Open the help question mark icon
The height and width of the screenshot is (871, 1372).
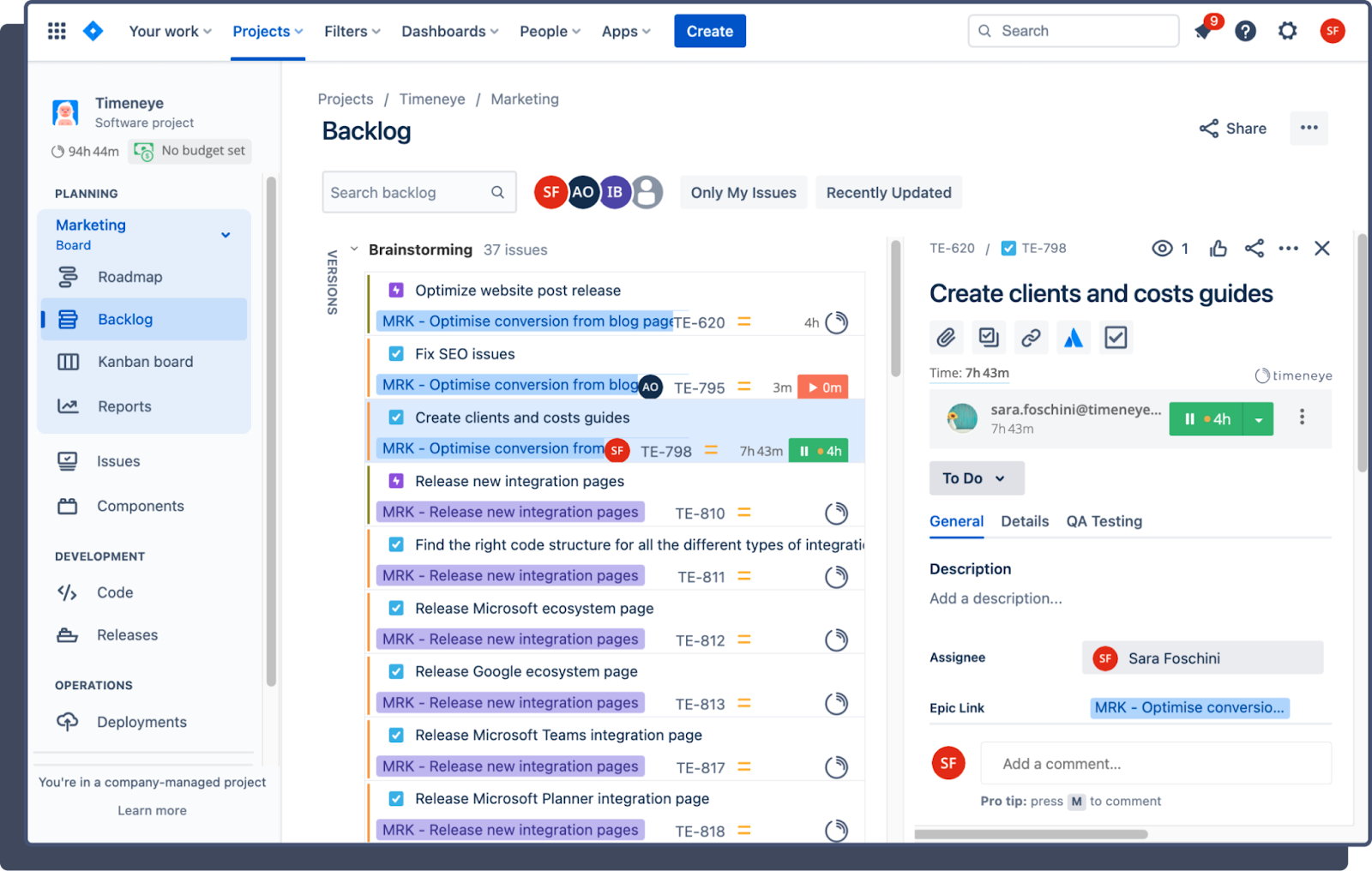(1245, 31)
